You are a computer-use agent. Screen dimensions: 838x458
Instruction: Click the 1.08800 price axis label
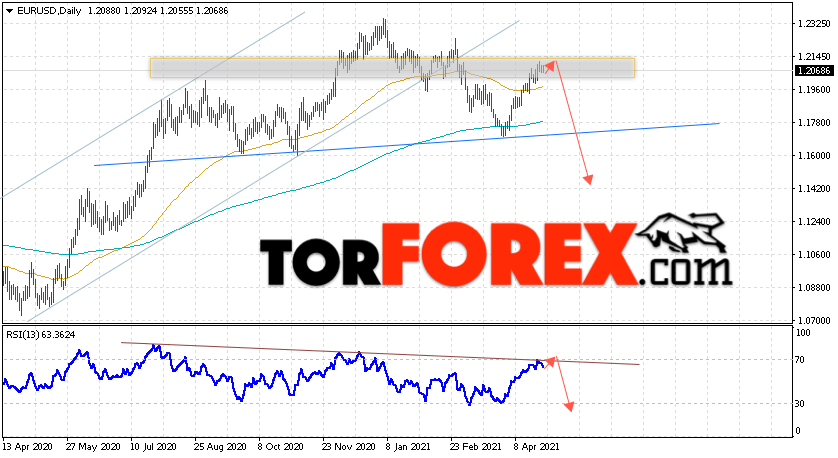click(x=814, y=288)
